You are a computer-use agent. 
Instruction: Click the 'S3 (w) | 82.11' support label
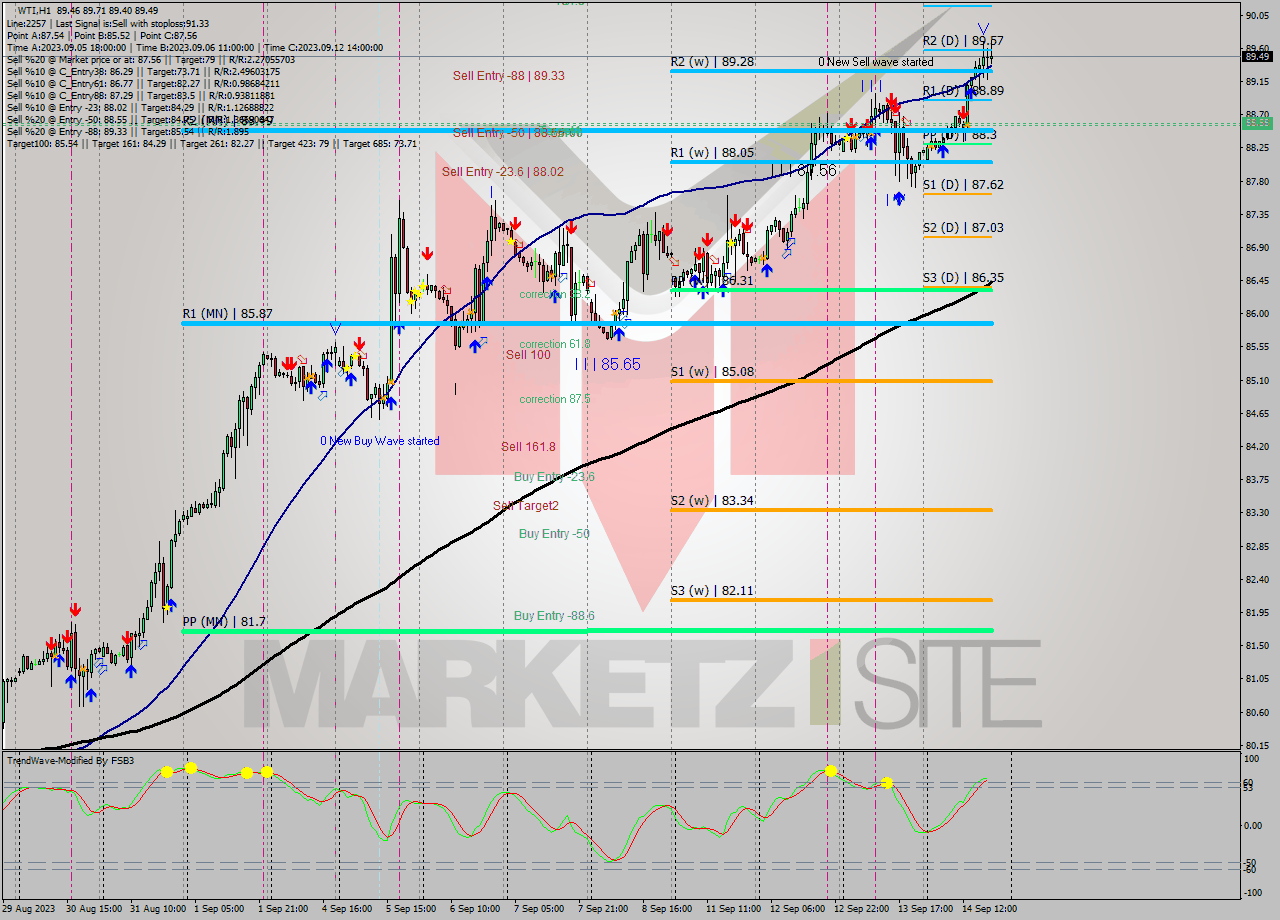pos(712,591)
